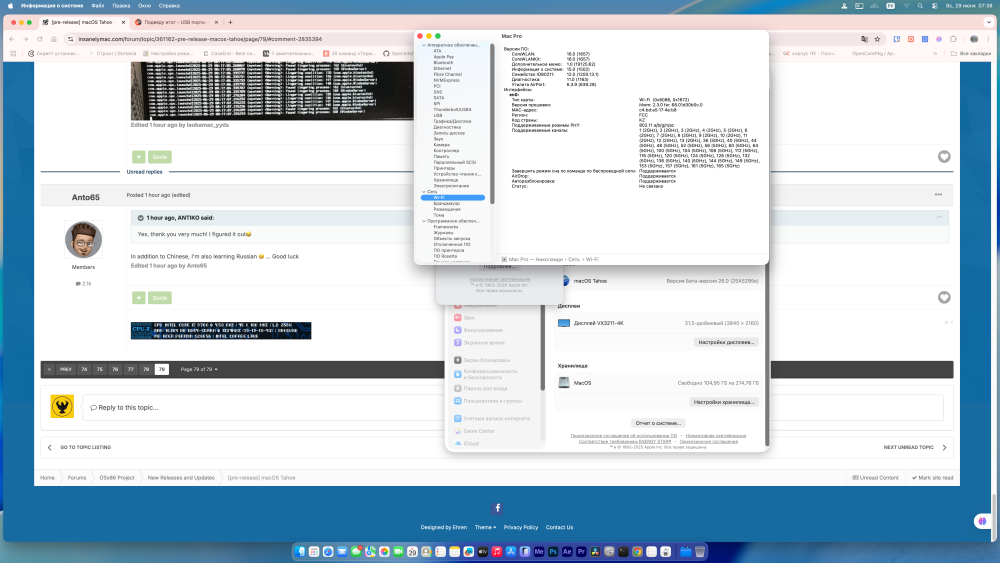This screenshot has height=563, width=1000.
Task: Like Anto65's post with the heart icon
Action: (x=944, y=298)
